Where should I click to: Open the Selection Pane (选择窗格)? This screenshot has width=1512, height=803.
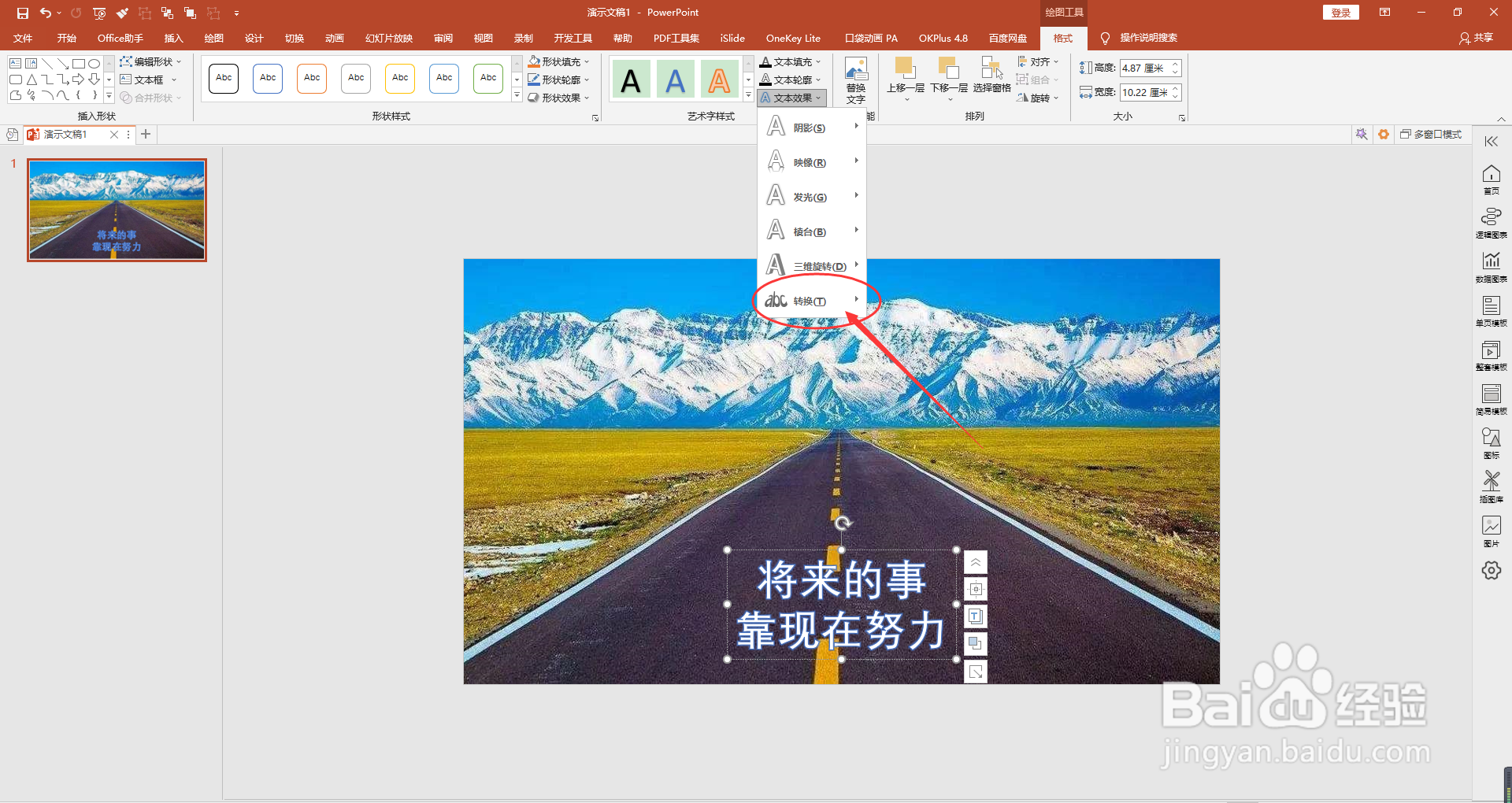(x=991, y=76)
